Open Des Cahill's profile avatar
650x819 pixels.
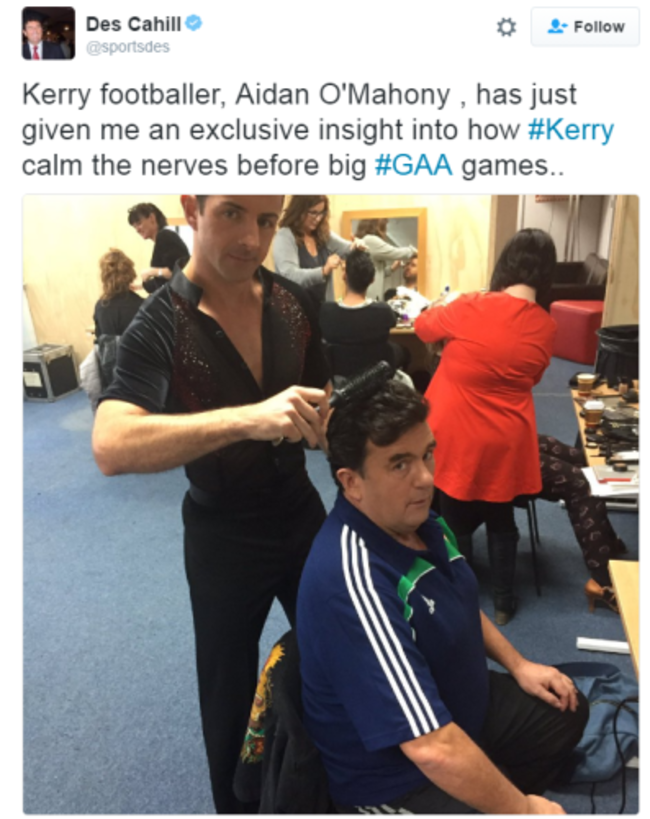[49, 33]
